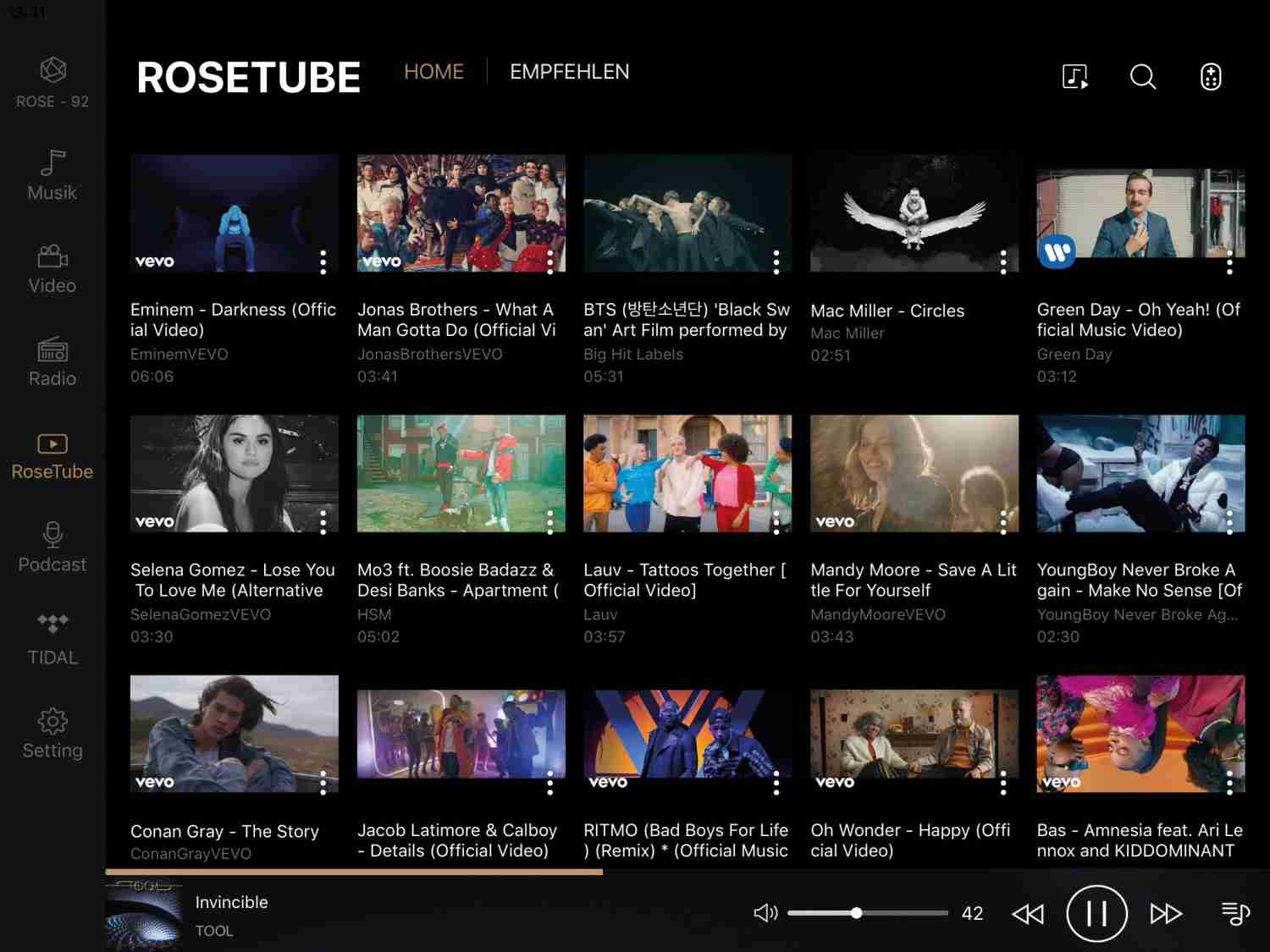Open options for Bas Amnesia video
This screenshot has width=1270, height=952.
click(x=1229, y=783)
